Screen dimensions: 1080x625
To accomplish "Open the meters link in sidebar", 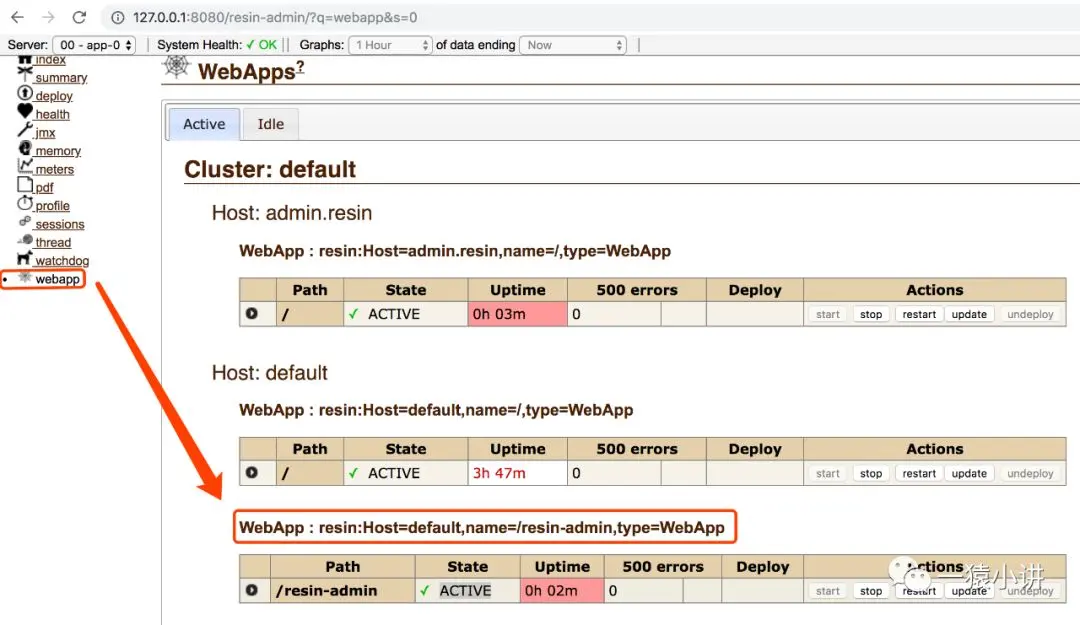I will (54, 170).
